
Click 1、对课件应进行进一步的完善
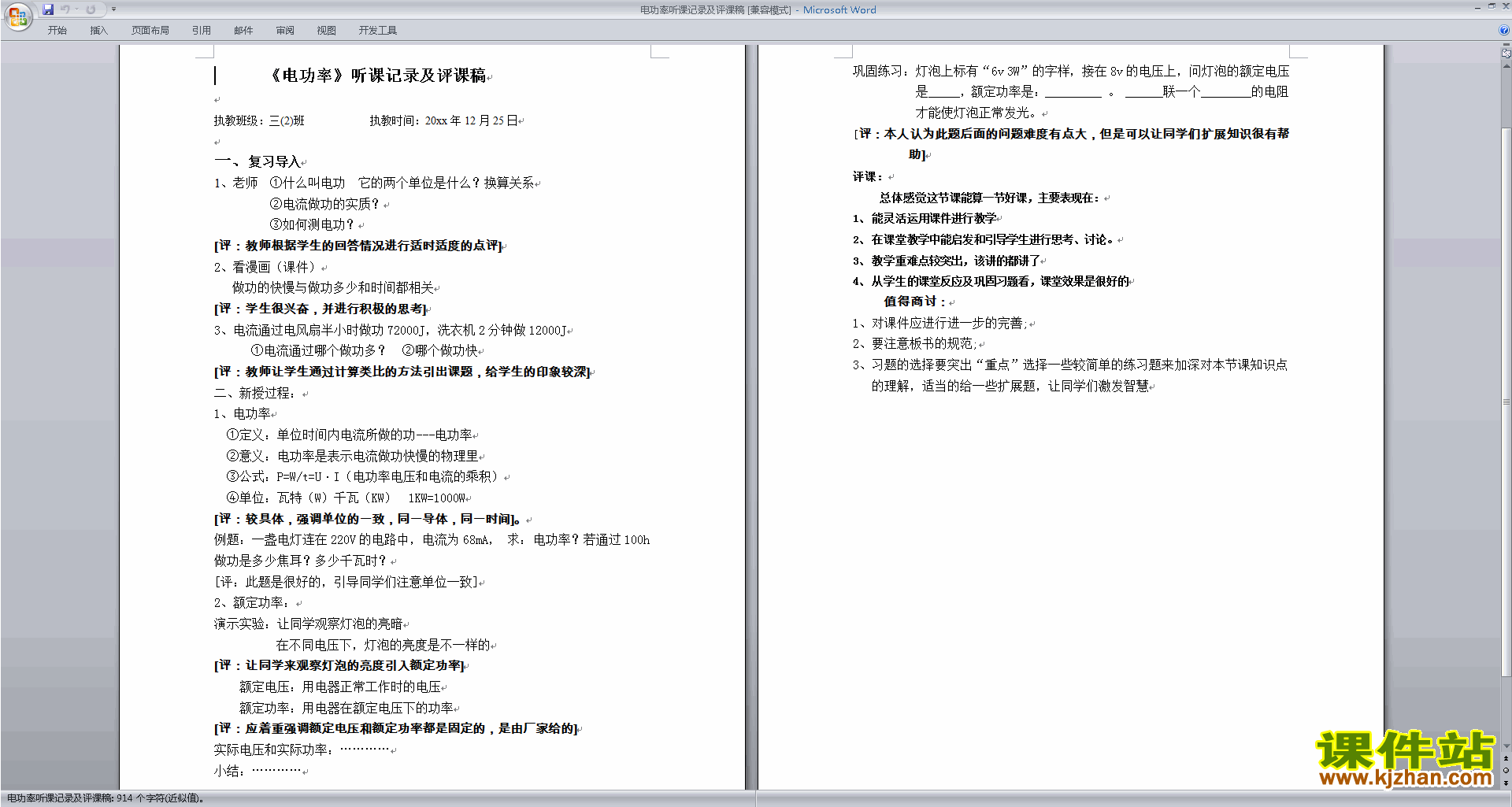click(939, 323)
